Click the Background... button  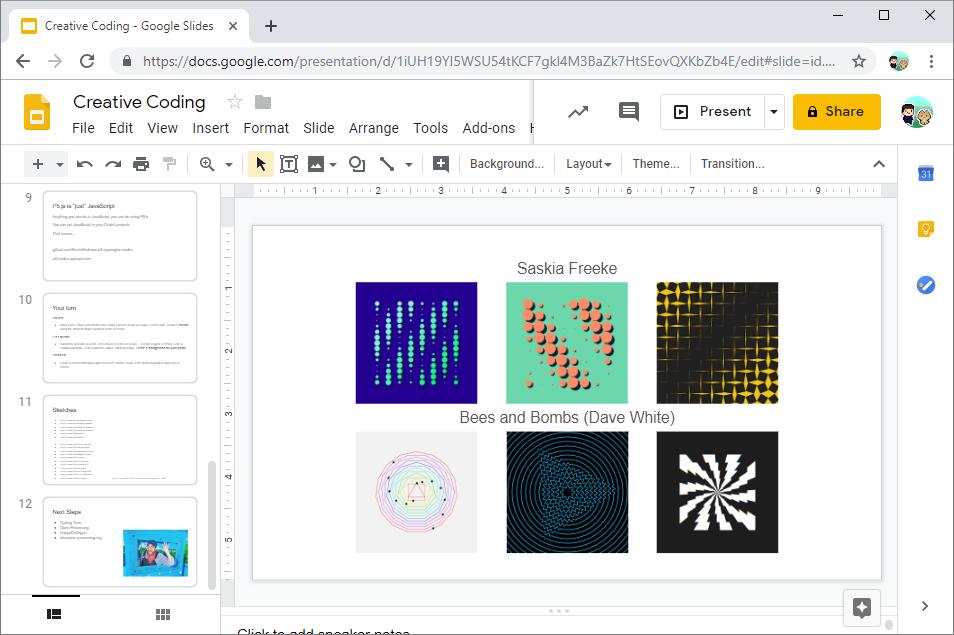[x=507, y=164]
